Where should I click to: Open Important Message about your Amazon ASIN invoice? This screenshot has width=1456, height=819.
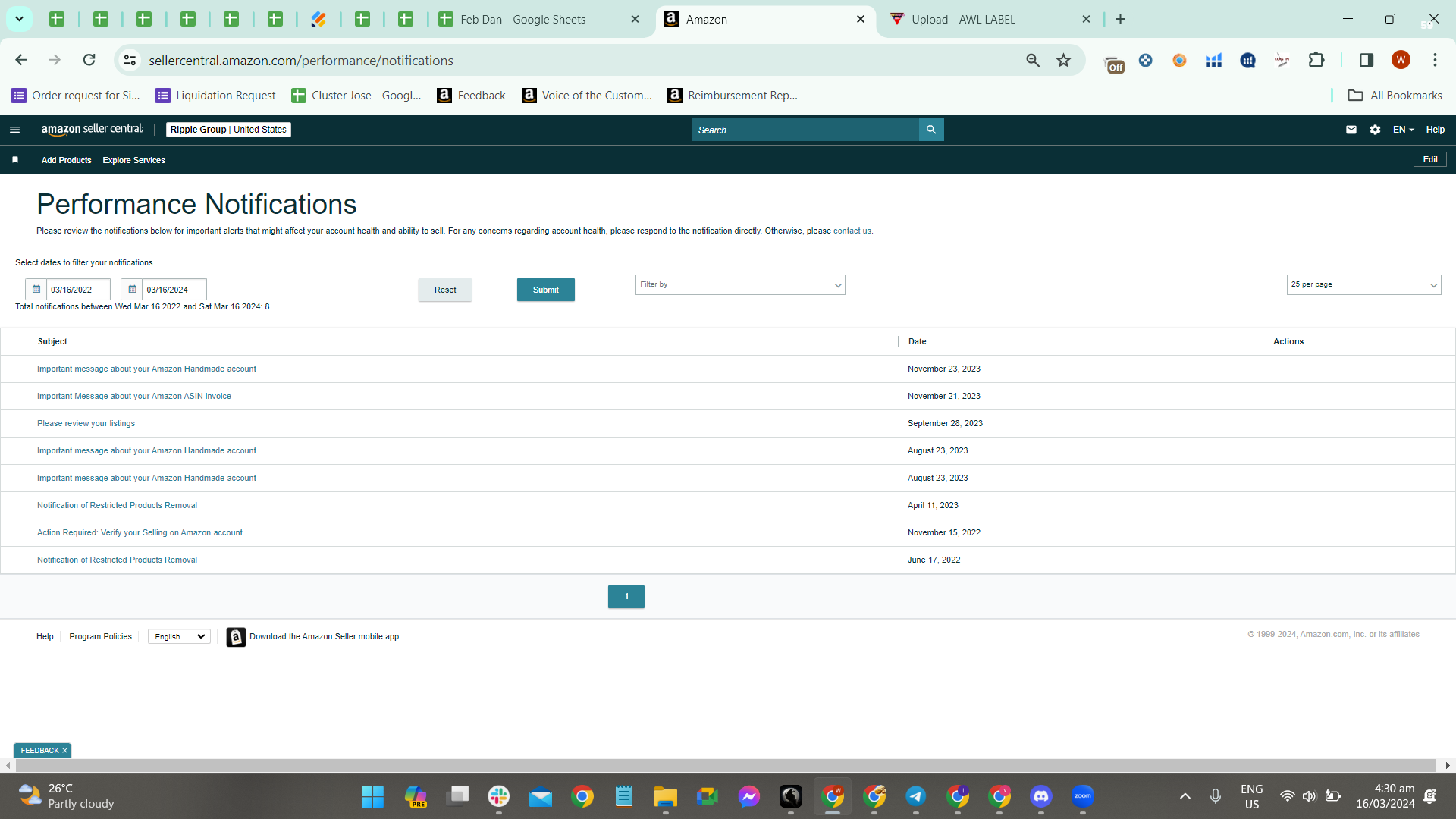click(x=134, y=396)
